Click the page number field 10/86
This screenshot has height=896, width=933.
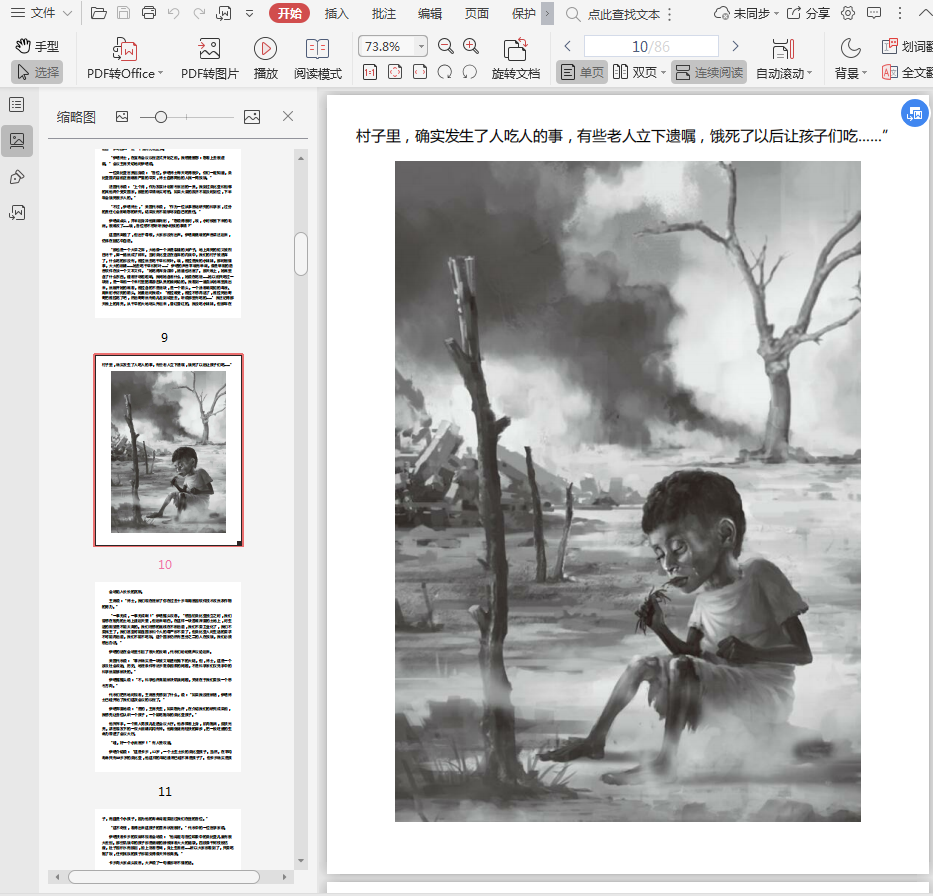pyautogui.click(x=651, y=46)
